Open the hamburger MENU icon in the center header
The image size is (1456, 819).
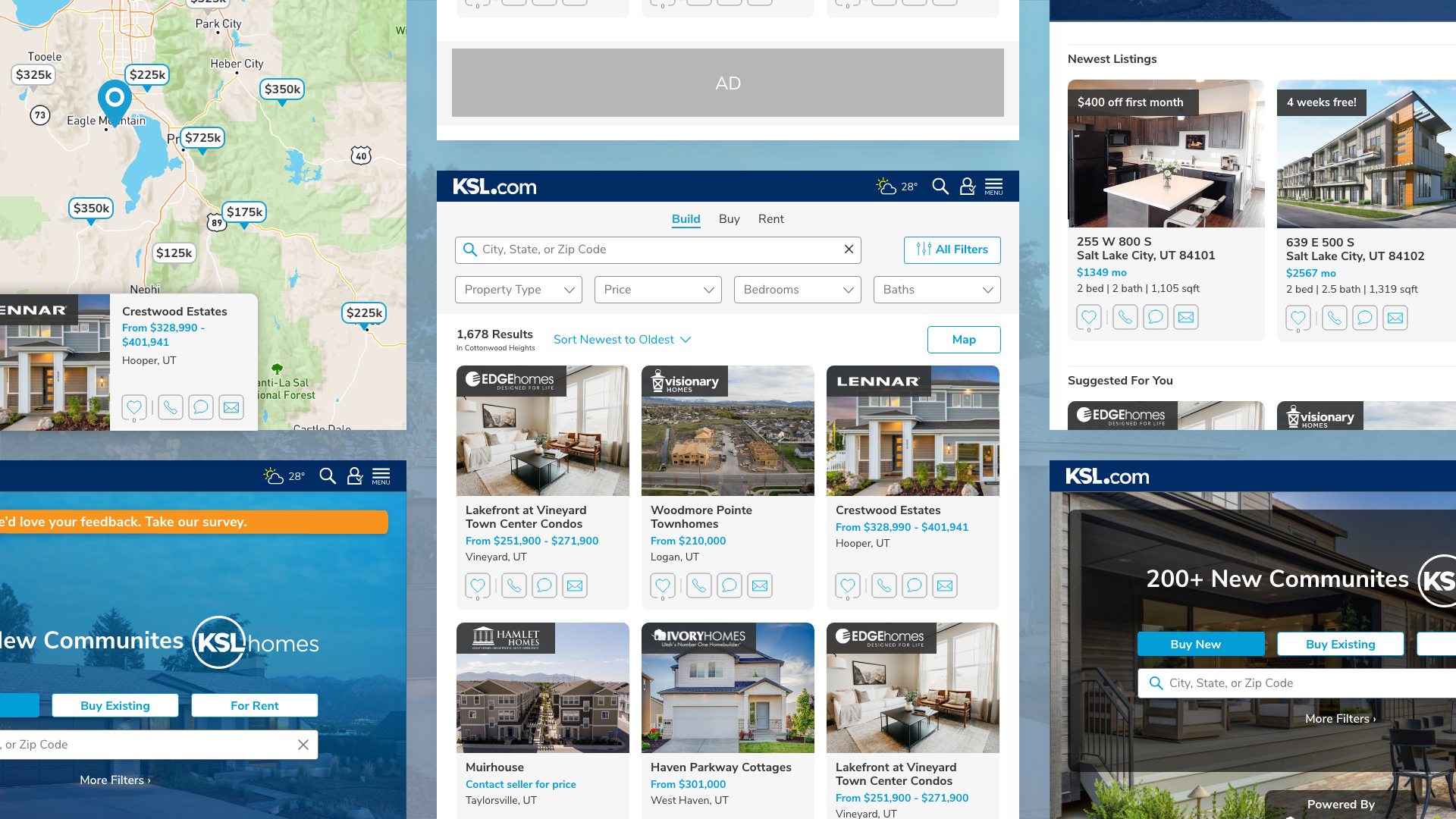coord(993,187)
